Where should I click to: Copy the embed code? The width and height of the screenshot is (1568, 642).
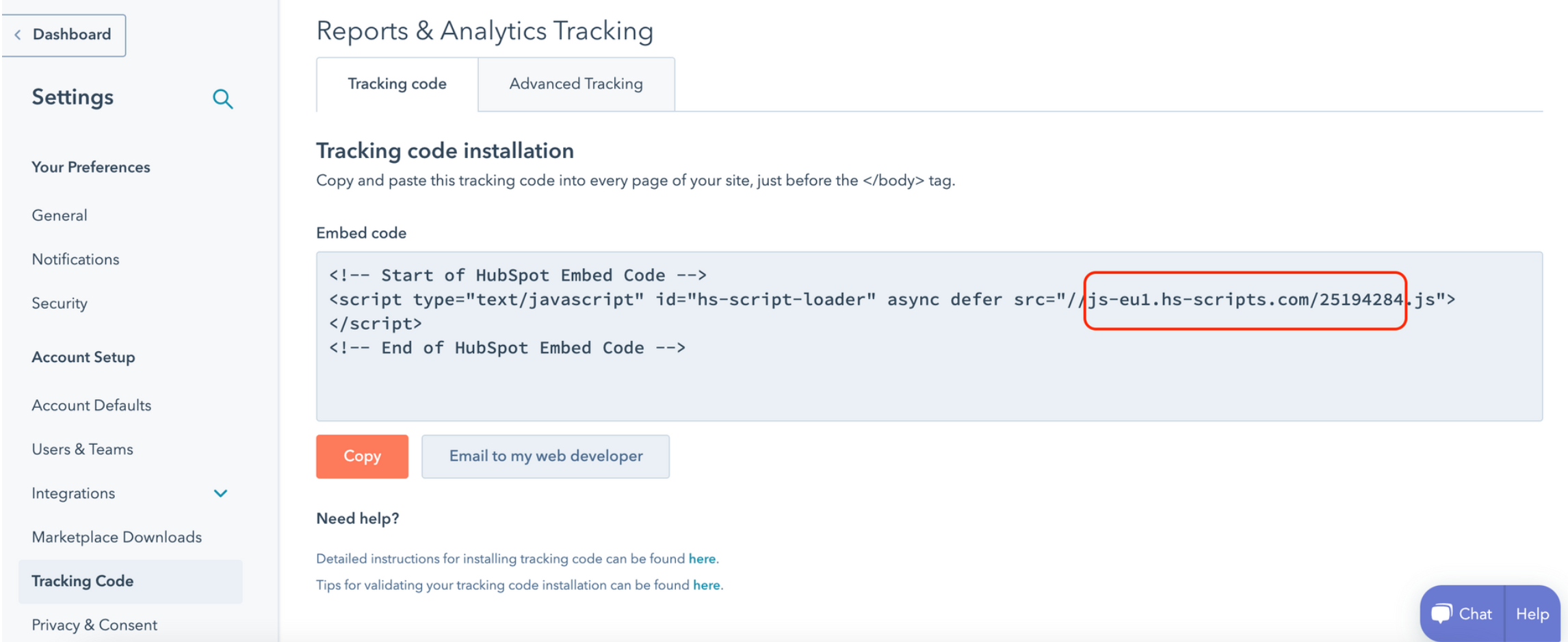tap(362, 457)
